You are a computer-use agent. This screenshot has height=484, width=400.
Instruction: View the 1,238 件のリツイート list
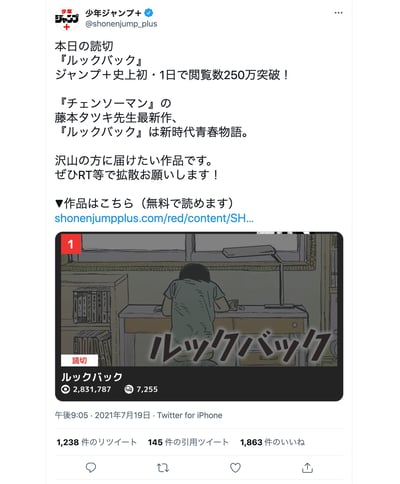(x=97, y=442)
